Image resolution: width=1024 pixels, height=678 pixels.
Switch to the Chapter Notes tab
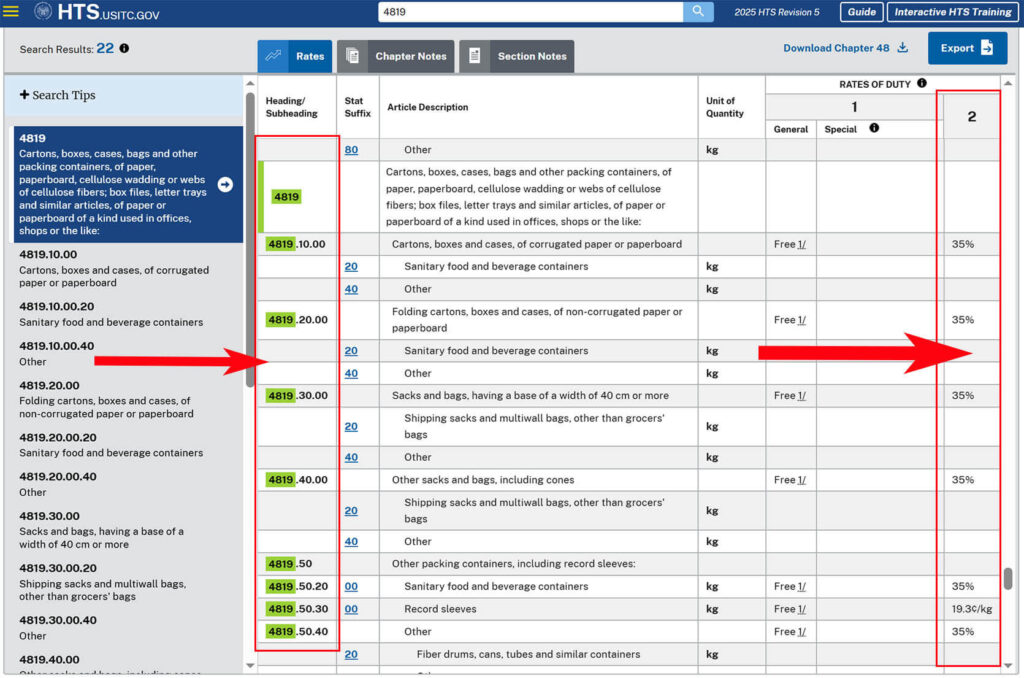coord(396,56)
